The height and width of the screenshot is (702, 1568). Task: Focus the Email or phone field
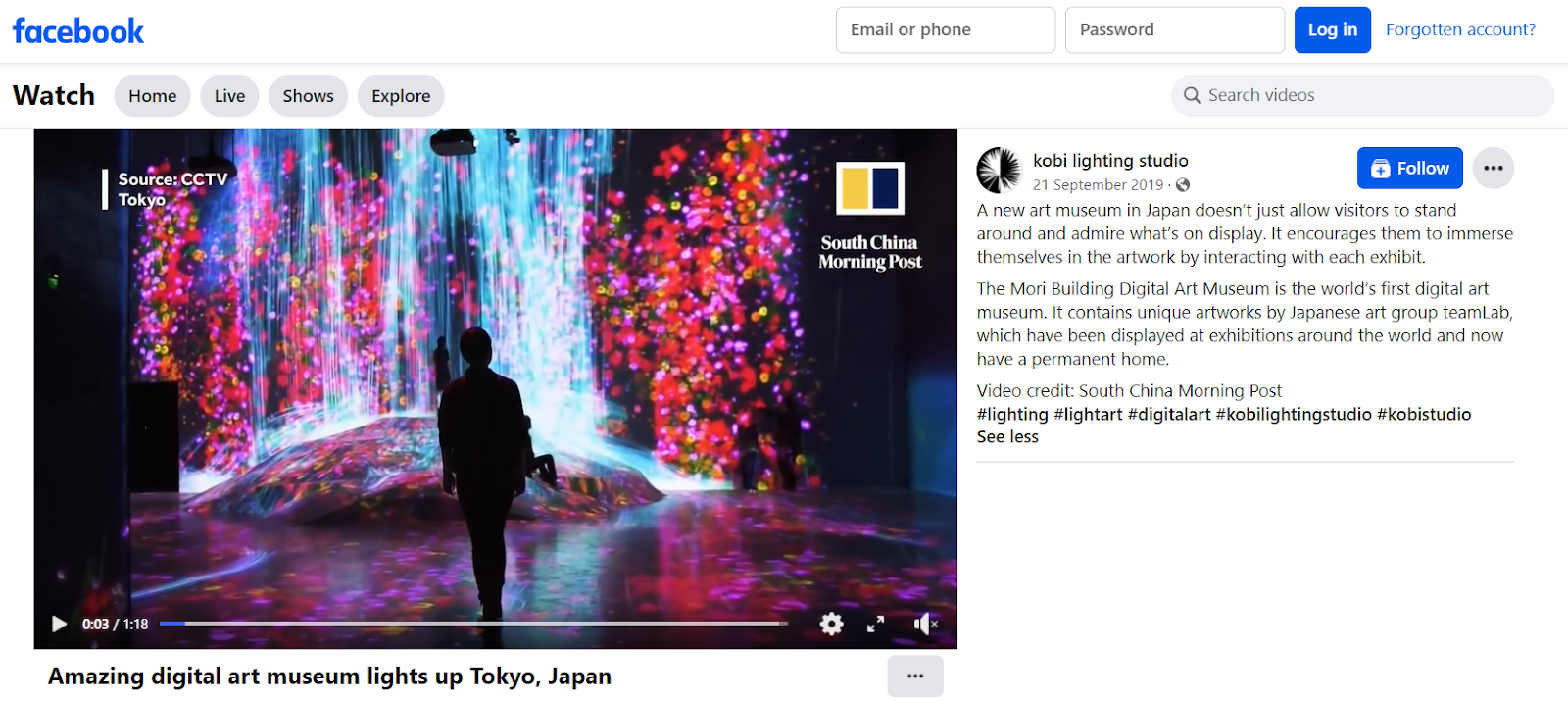[x=946, y=29]
